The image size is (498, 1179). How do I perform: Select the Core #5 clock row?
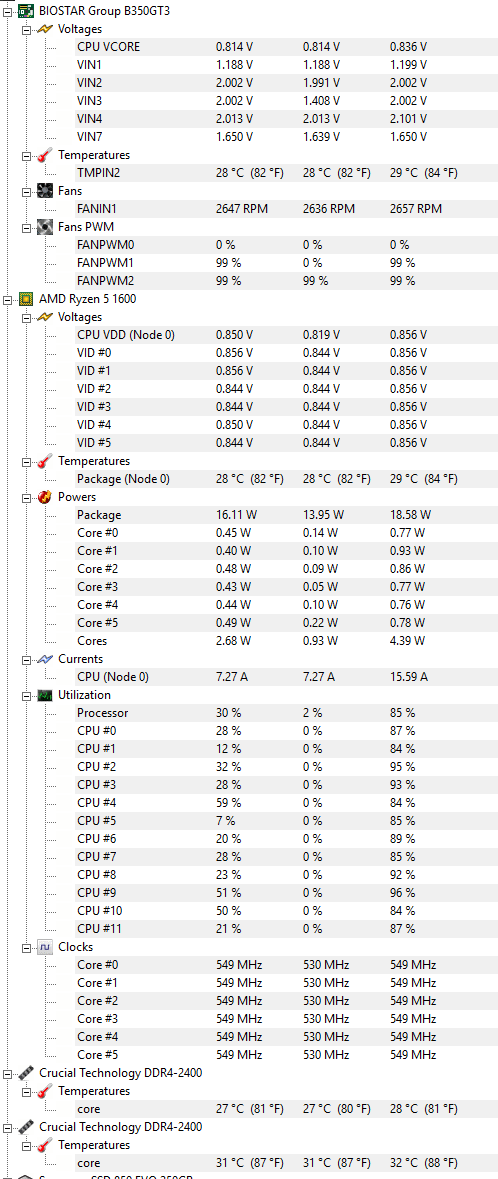286,1054
